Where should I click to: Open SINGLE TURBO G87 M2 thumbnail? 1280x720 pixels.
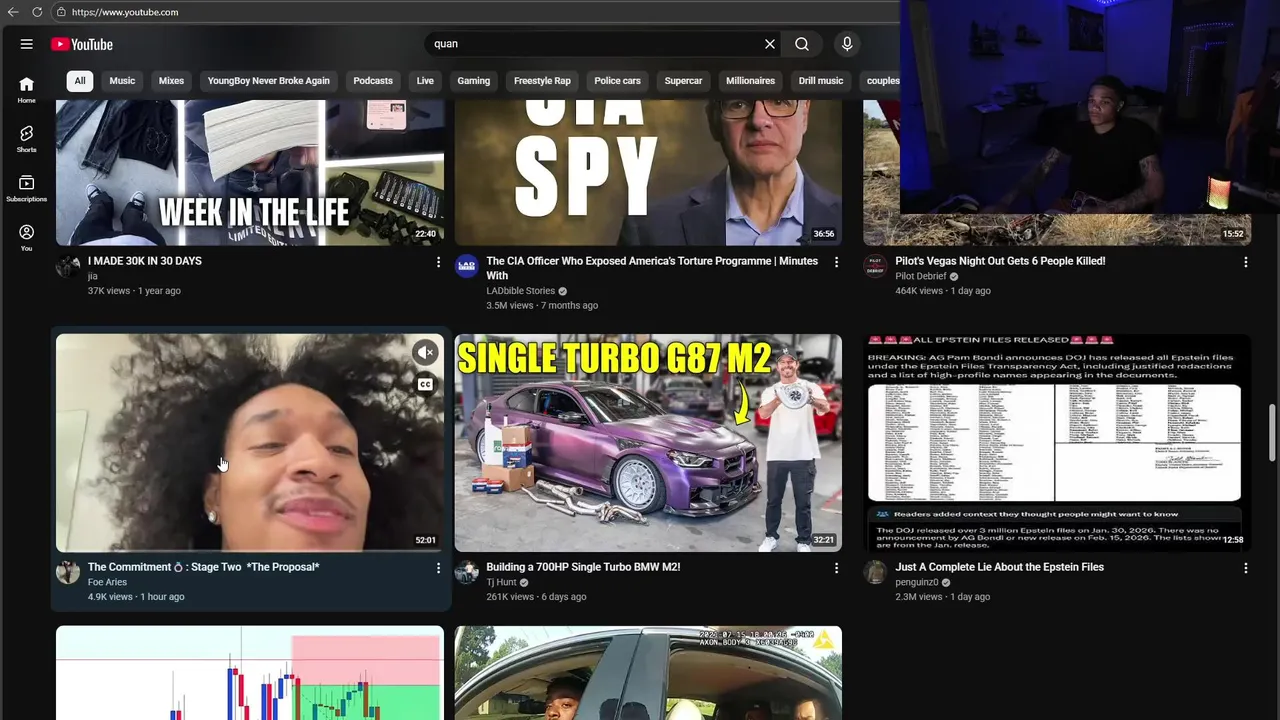pos(648,443)
